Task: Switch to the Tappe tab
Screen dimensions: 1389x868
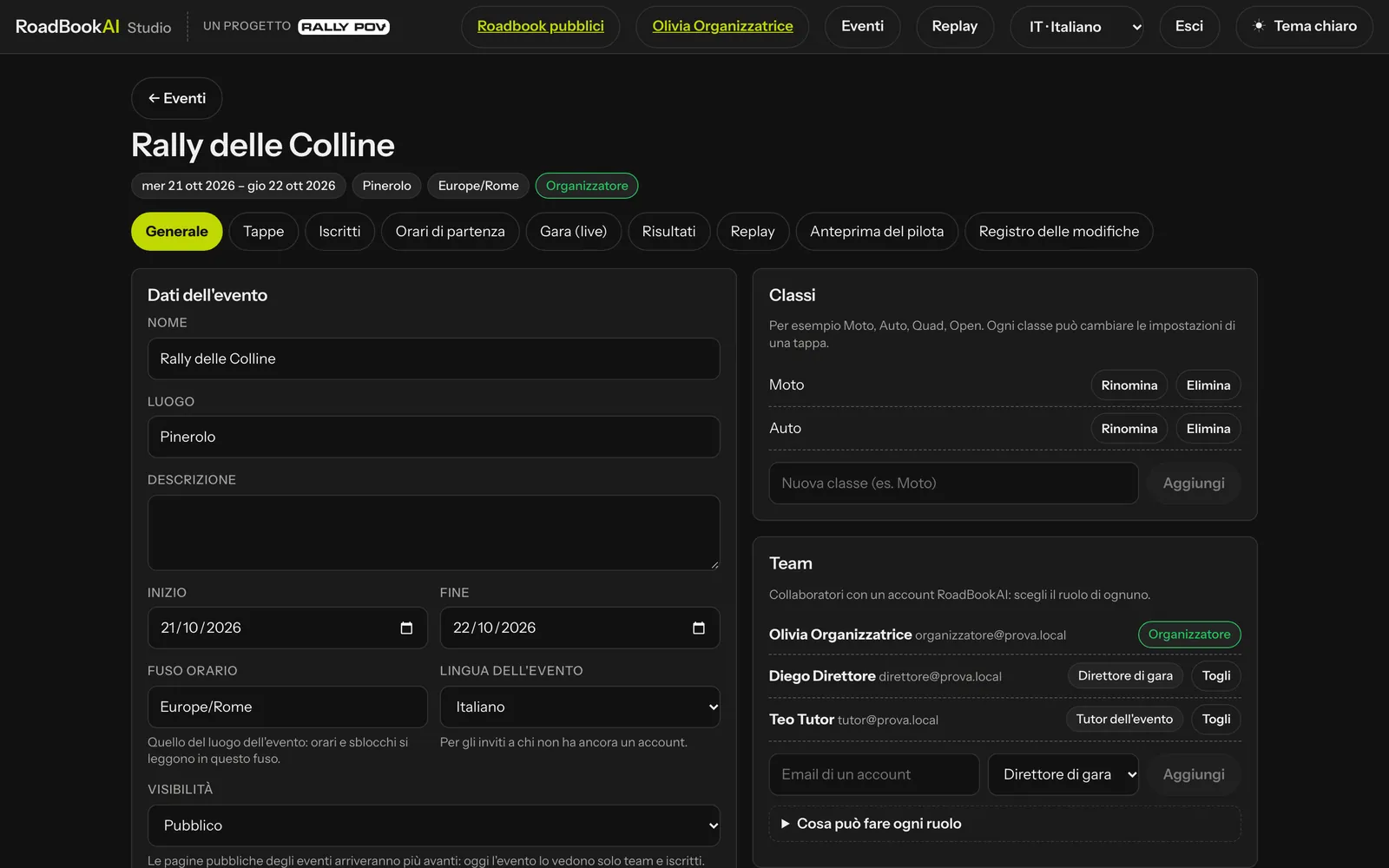Action: (264, 232)
